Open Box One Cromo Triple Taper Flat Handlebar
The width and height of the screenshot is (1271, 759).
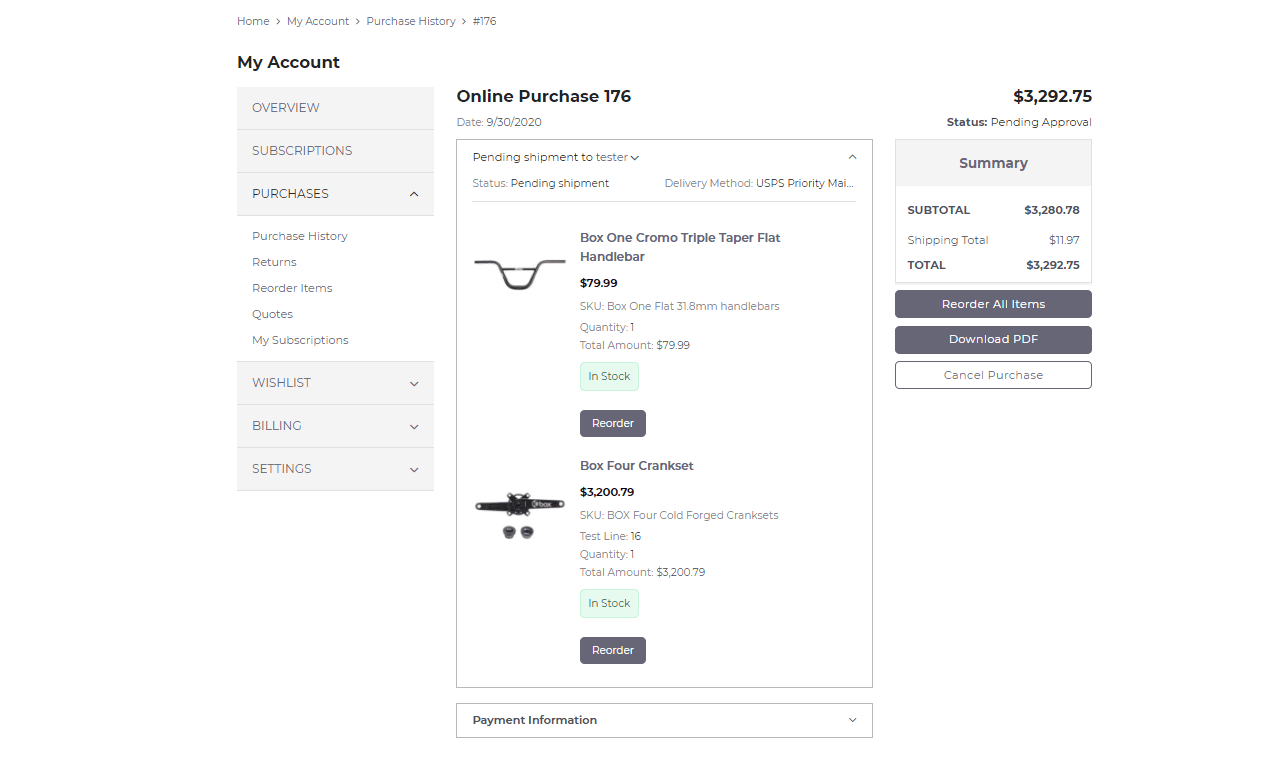point(680,247)
